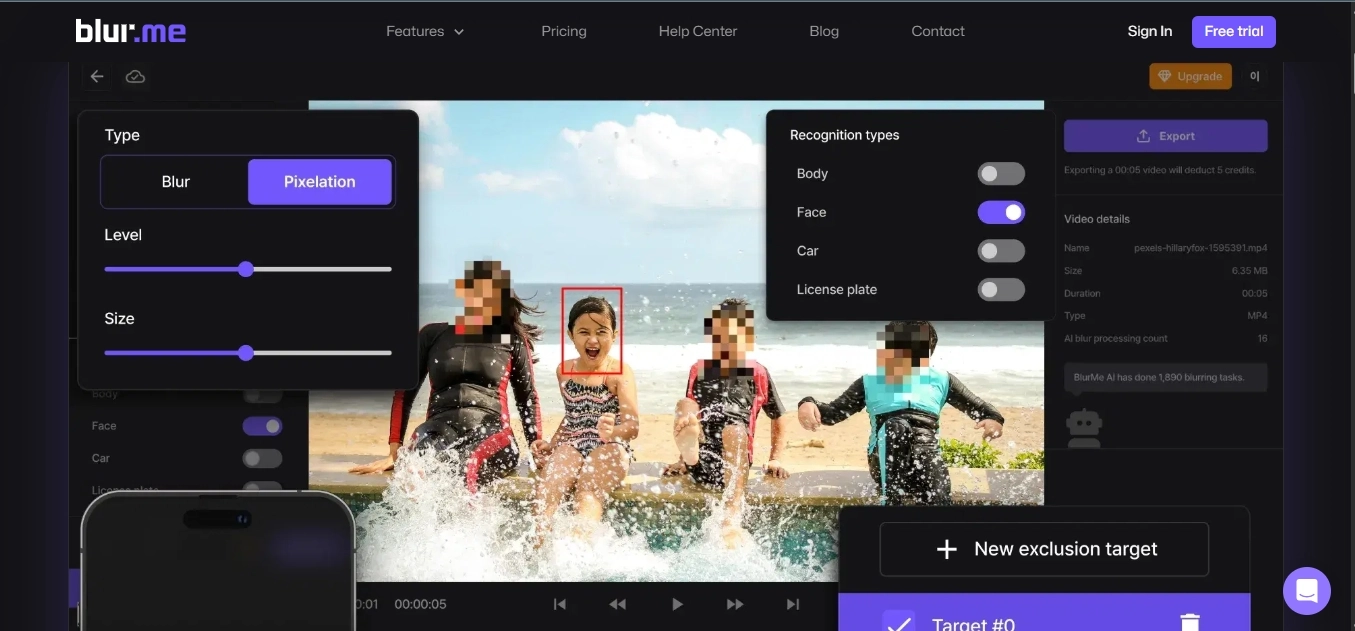This screenshot has width=1355, height=631.
Task: Disable the Face recognition toggle
Action: click(1000, 212)
